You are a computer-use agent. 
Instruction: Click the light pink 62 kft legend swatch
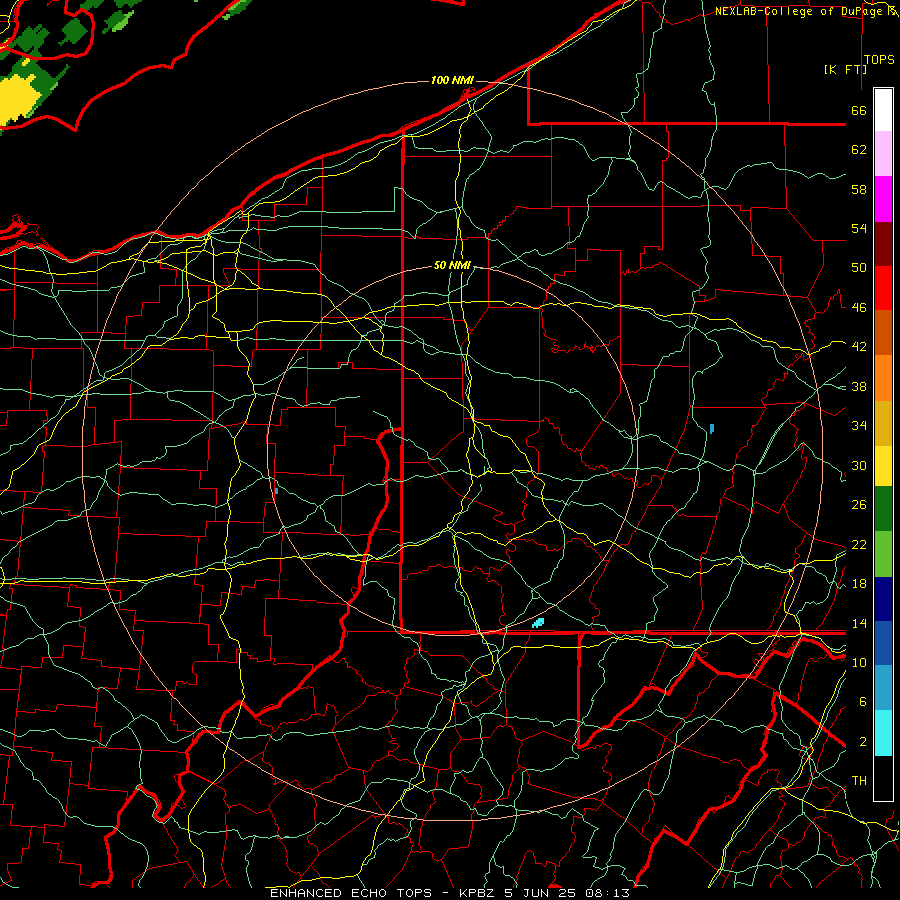[x=883, y=153]
